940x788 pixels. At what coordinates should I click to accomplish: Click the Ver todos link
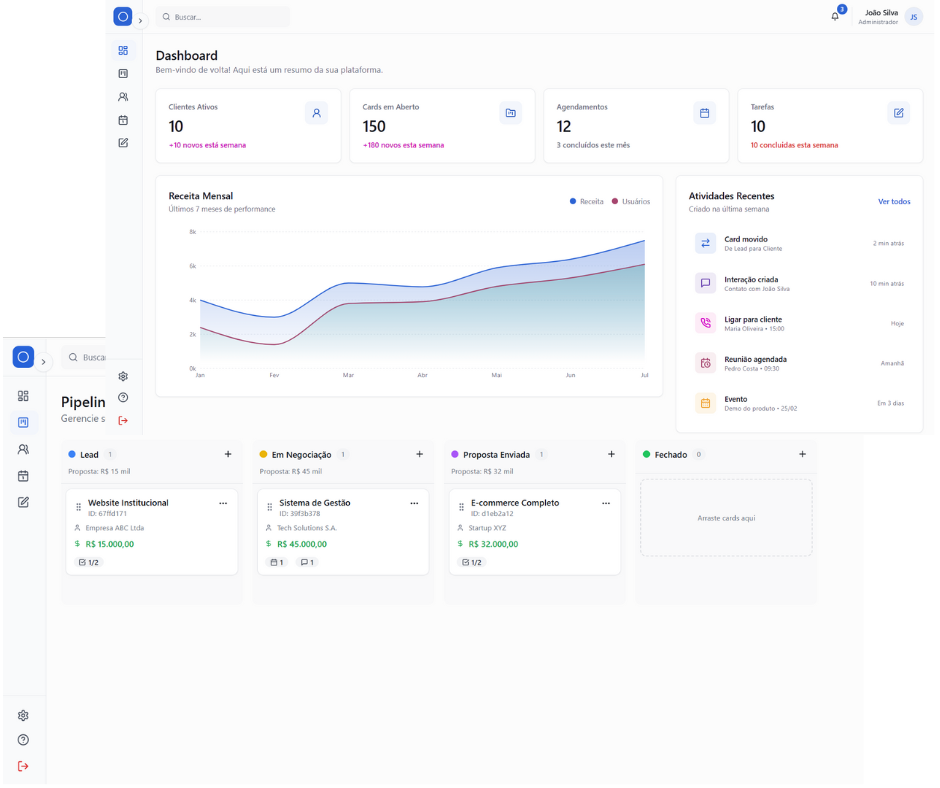894,201
